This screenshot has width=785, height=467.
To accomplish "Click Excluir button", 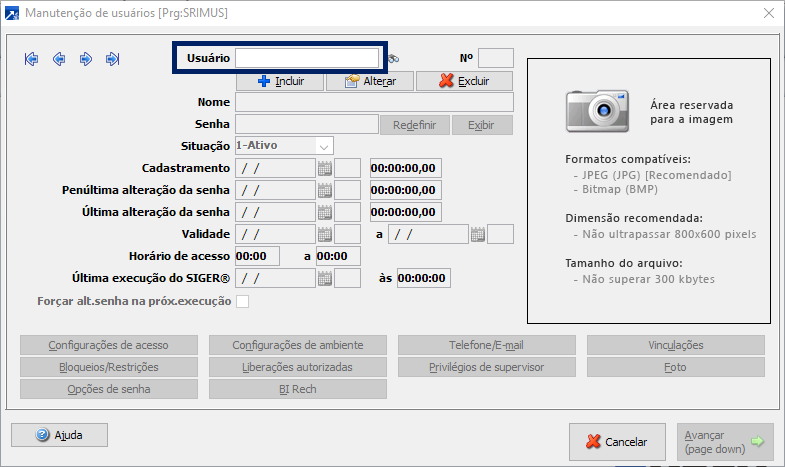I will [464, 81].
